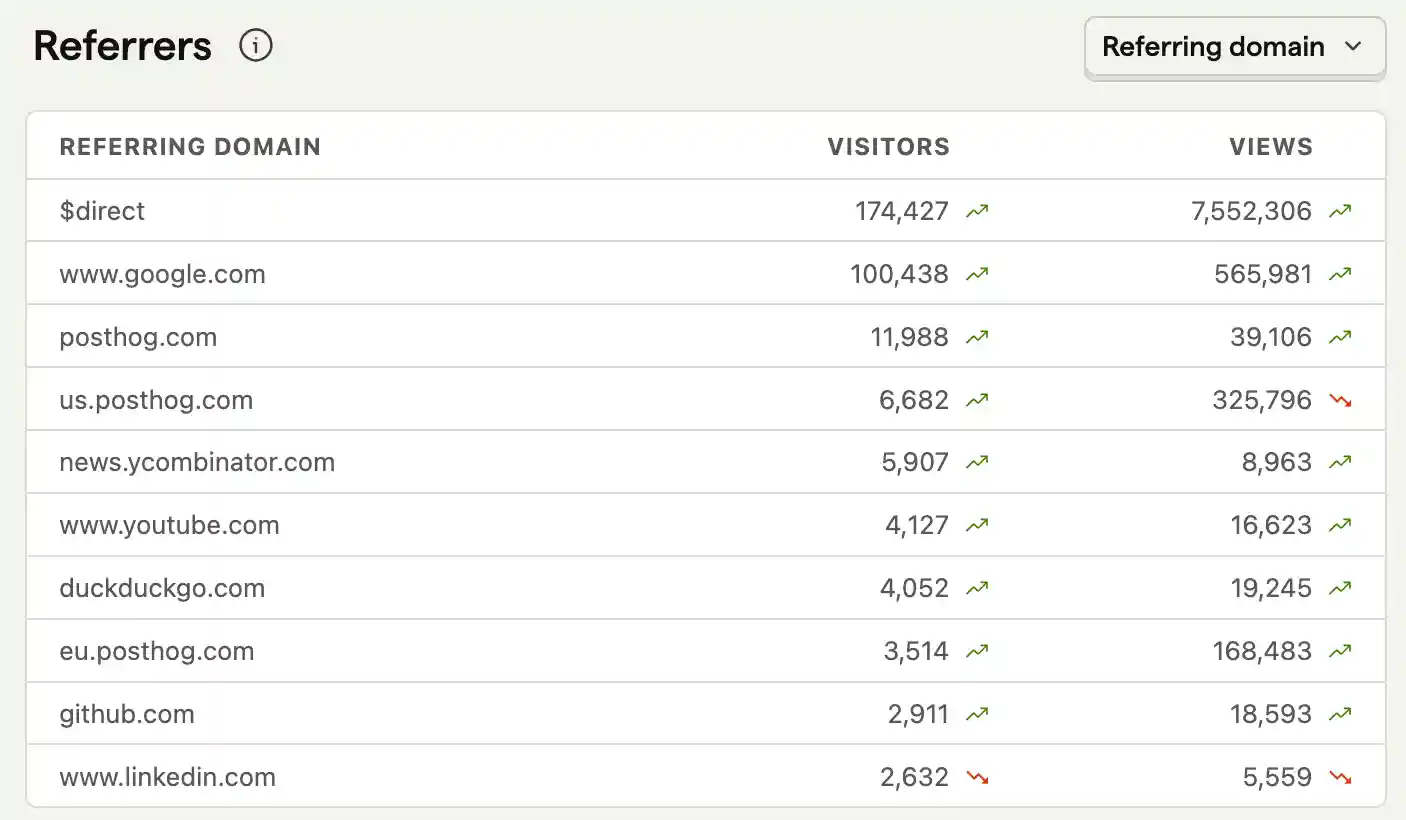Viewport: 1406px width, 820px height.
Task: Click visitors value 2,911
Action: 917,714
